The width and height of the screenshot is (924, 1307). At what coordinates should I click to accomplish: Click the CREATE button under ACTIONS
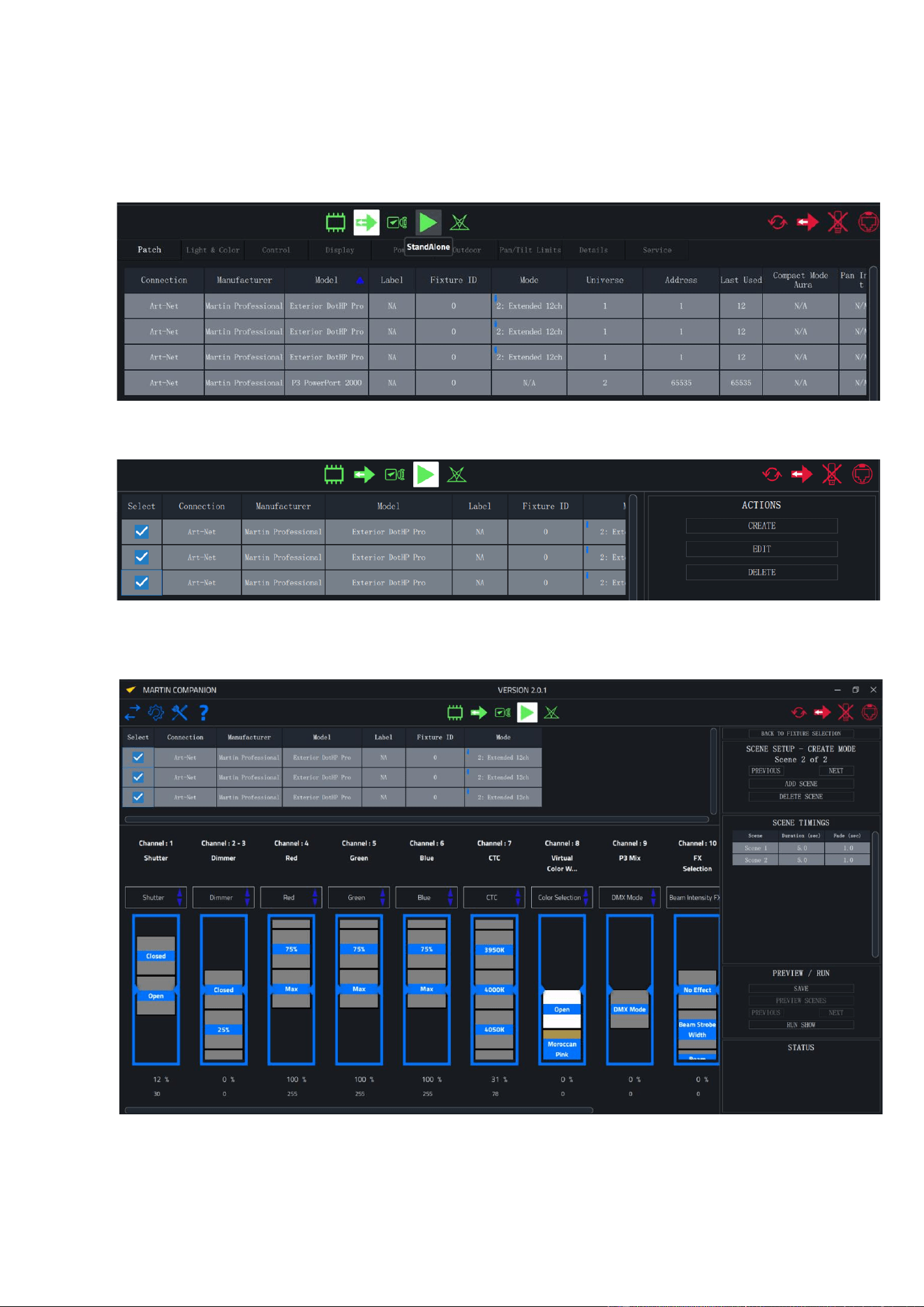(x=761, y=526)
